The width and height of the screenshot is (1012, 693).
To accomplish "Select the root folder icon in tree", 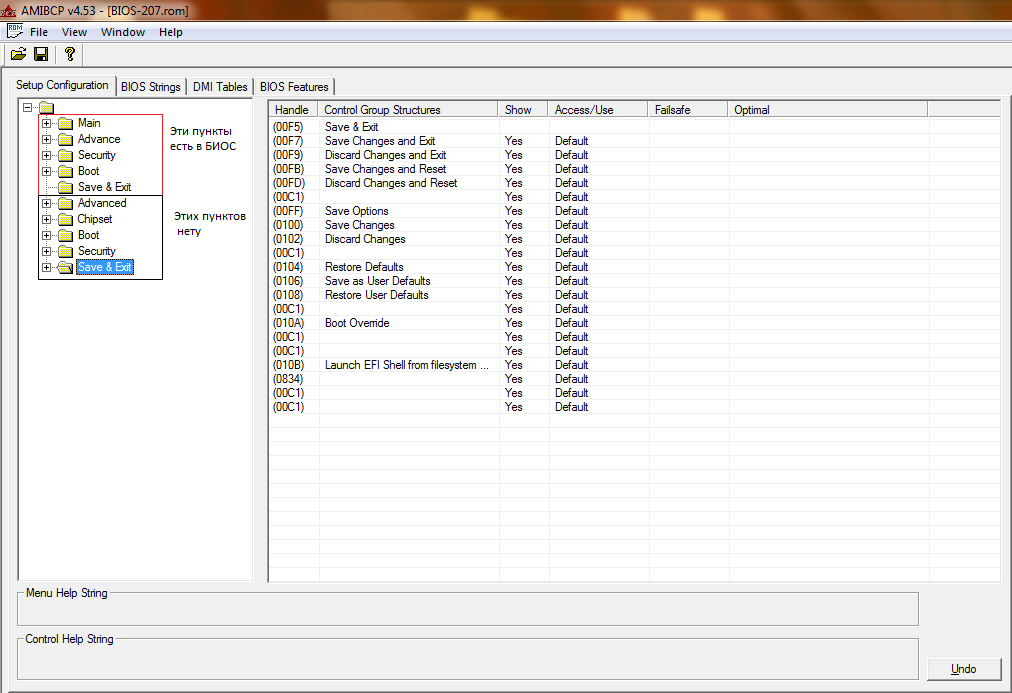I will pos(46,108).
